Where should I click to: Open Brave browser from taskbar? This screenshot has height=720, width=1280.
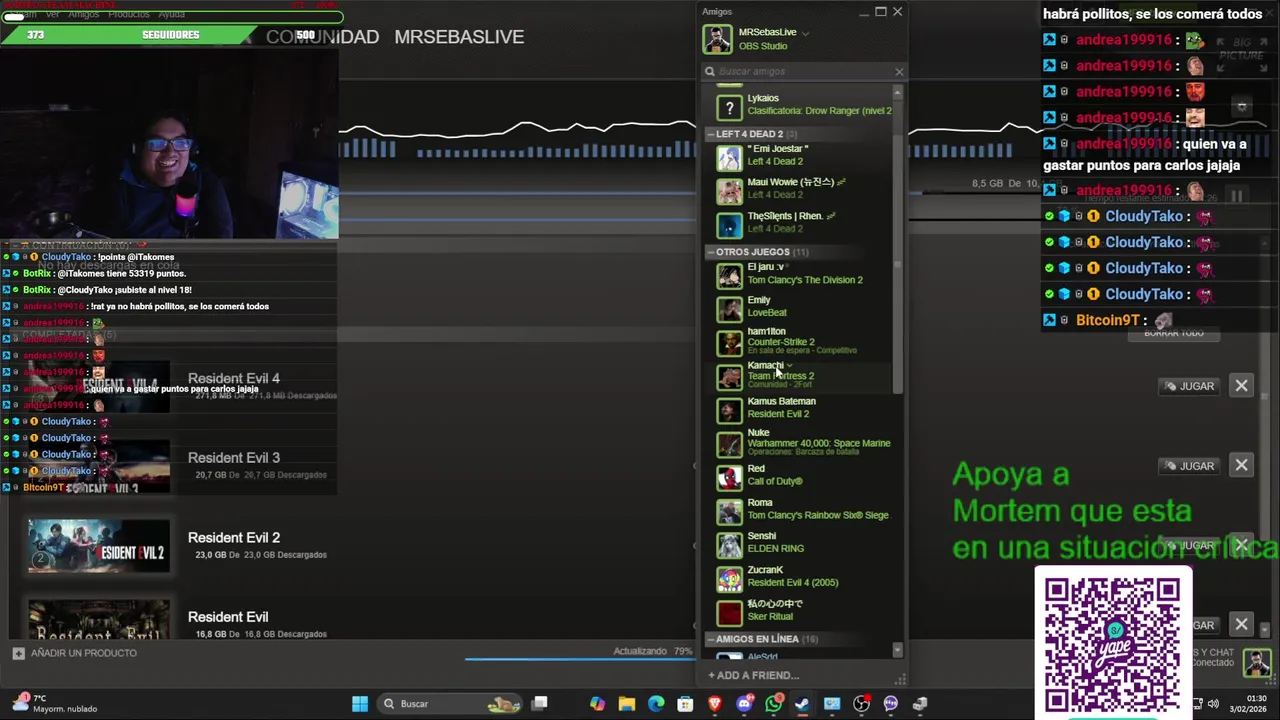pos(715,704)
